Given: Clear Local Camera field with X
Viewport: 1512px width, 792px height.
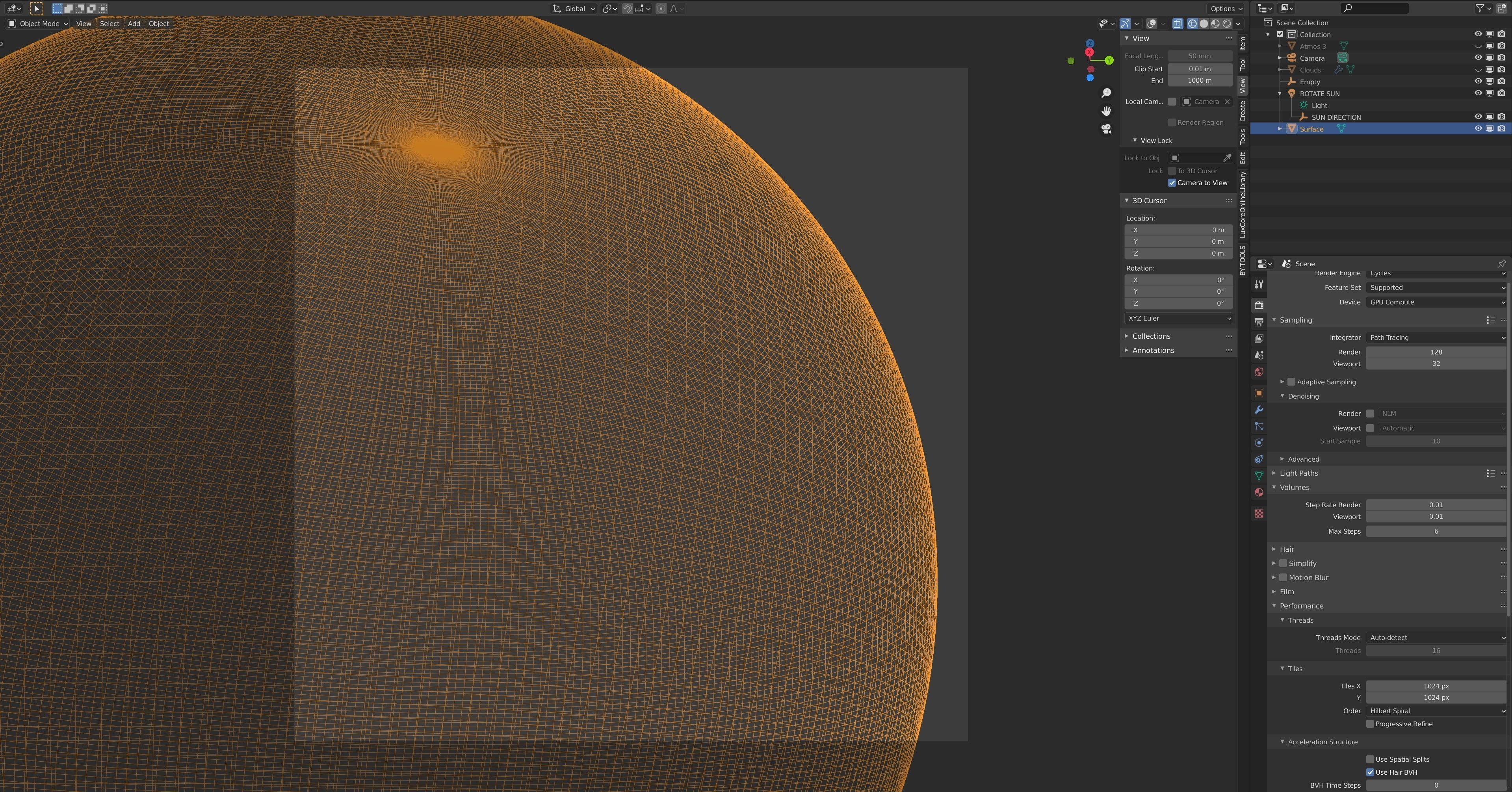Looking at the screenshot, I should tap(1227, 102).
